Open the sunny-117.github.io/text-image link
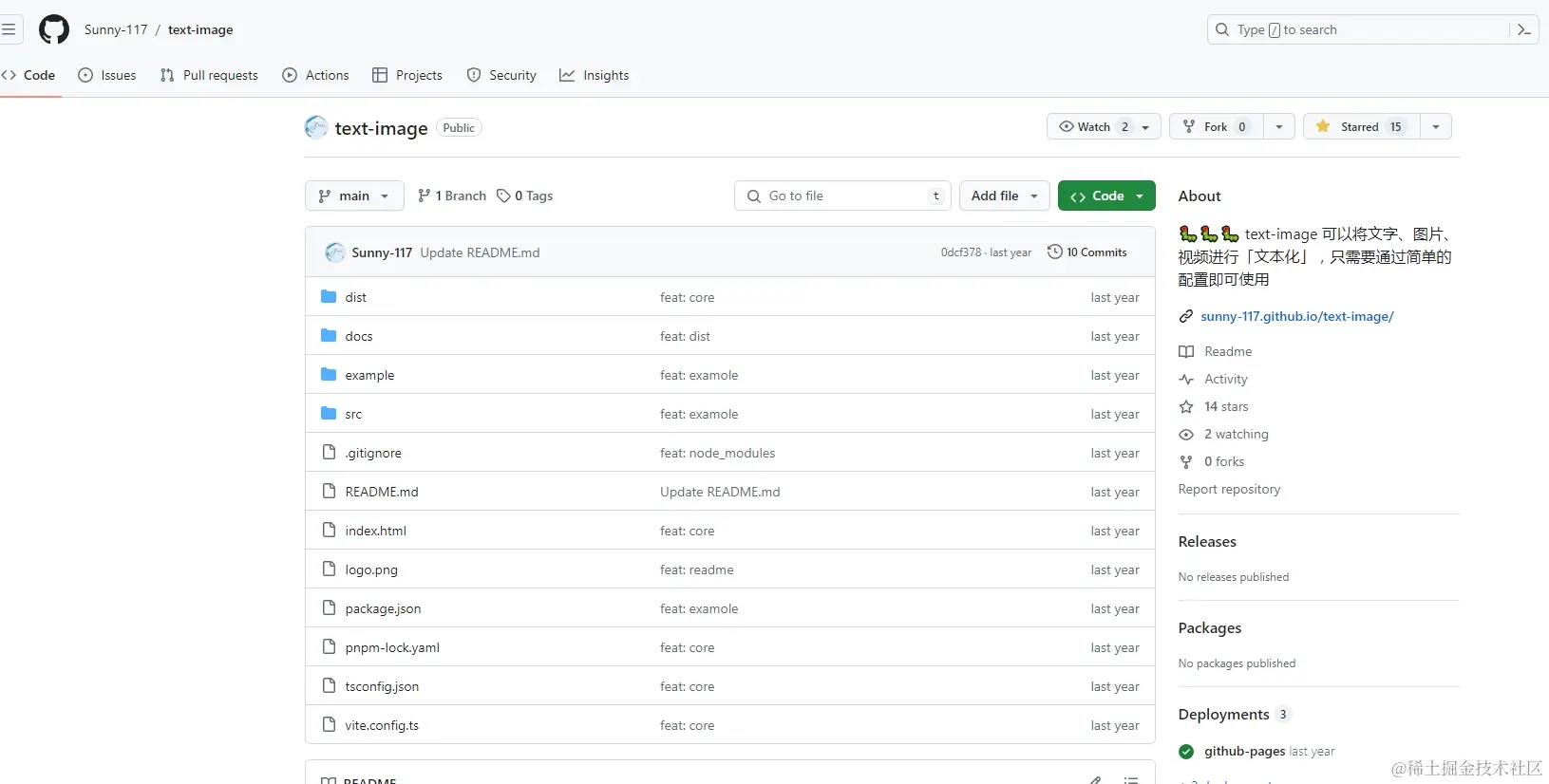 pyautogui.click(x=1296, y=317)
